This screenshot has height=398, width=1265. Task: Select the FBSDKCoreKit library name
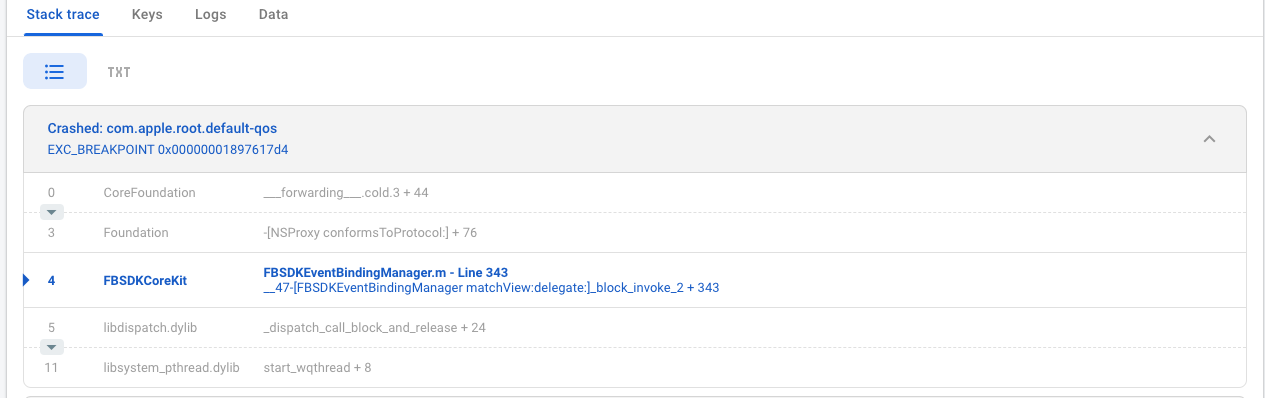pos(145,281)
